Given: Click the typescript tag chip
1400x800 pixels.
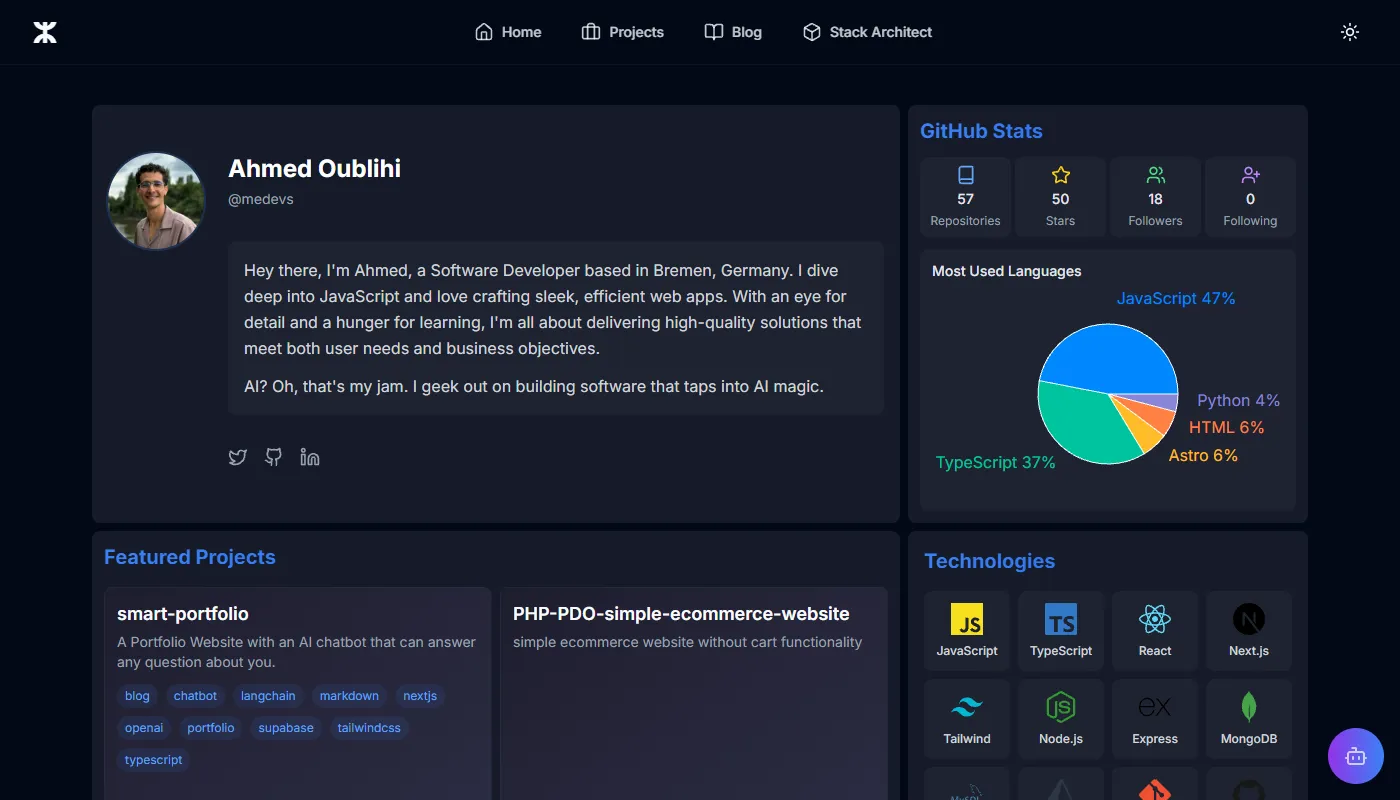Looking at the screenshot, I should (x=154, y=760).
